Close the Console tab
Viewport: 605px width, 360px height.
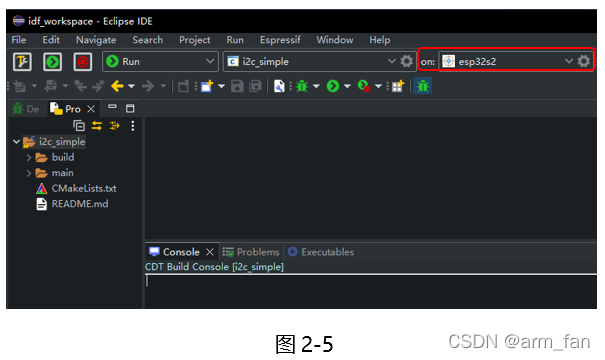click(x=210, y=252)
